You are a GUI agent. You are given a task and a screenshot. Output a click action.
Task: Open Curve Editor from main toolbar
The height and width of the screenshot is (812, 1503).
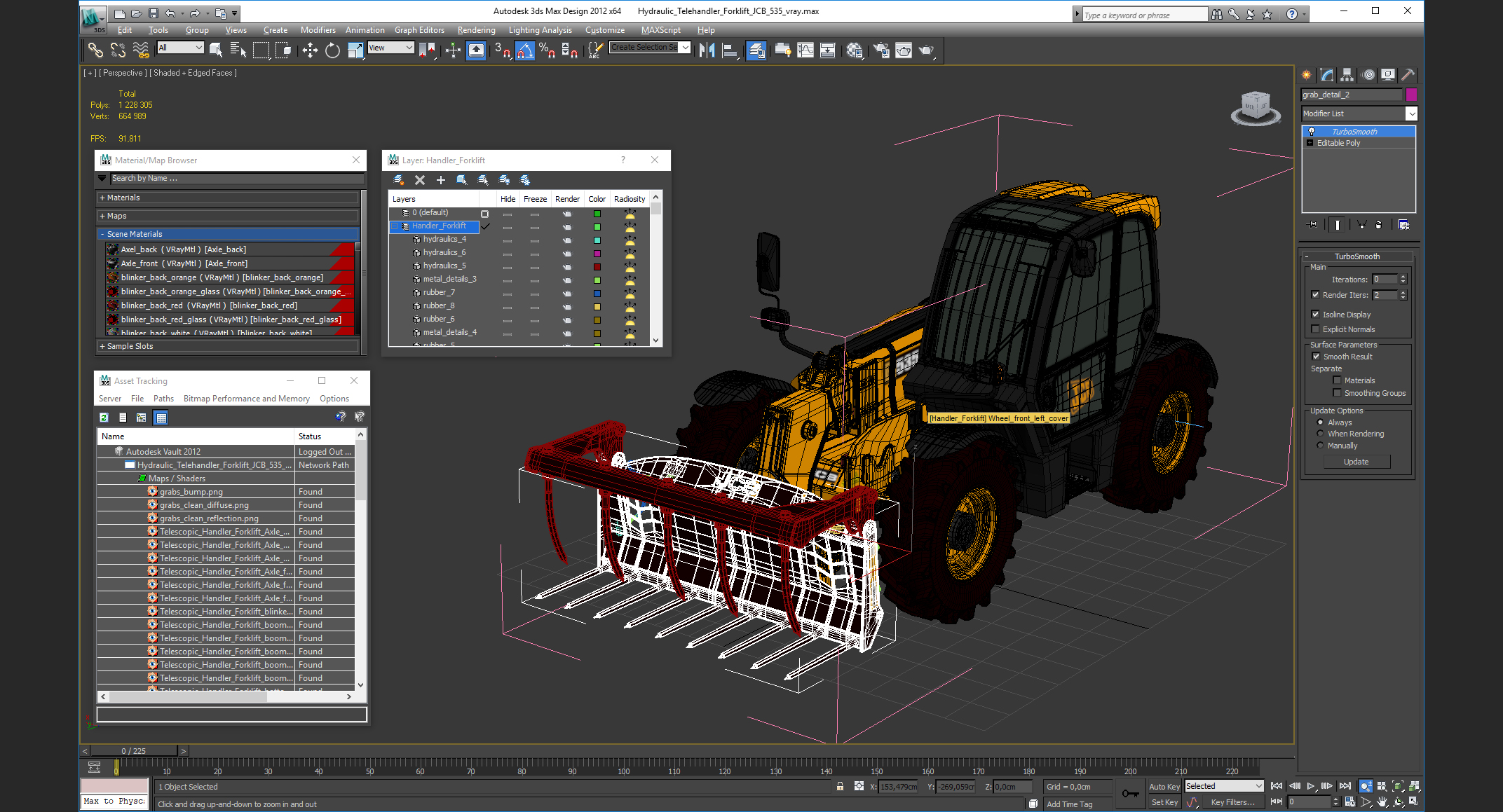point(806,50)
